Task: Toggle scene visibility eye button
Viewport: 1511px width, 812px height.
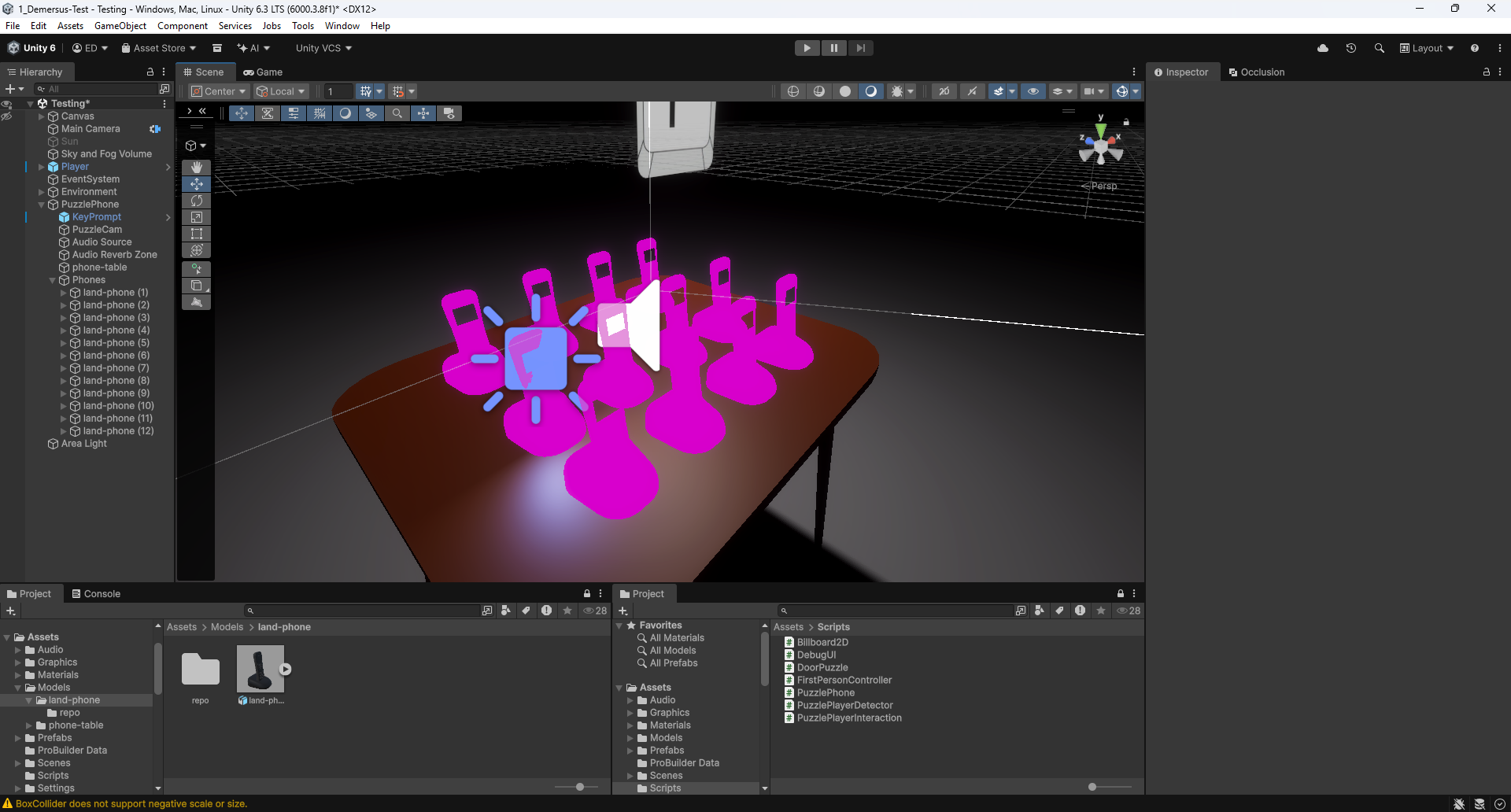Action: tap(1033, 91)
